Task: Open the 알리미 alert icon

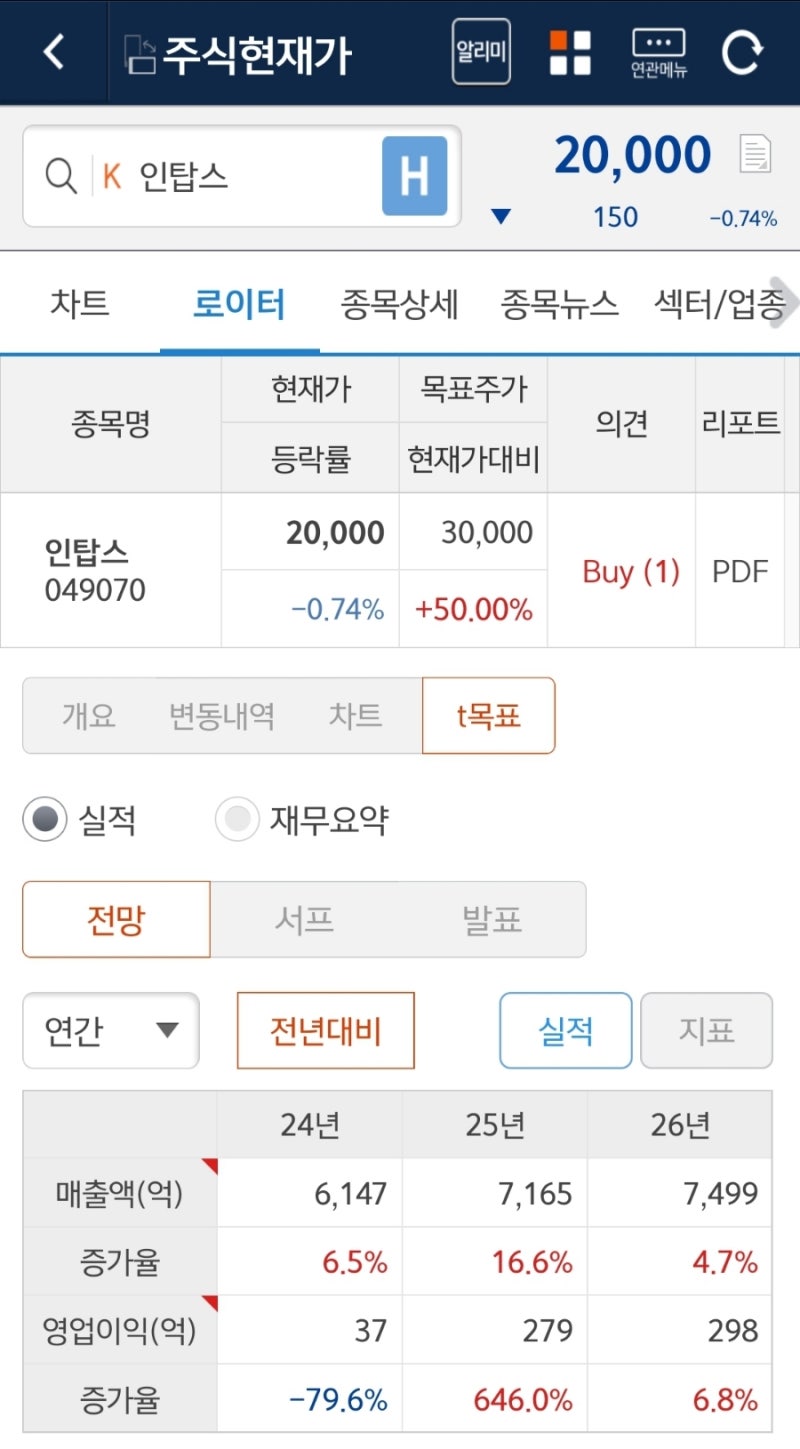Action: pos(481,51)
